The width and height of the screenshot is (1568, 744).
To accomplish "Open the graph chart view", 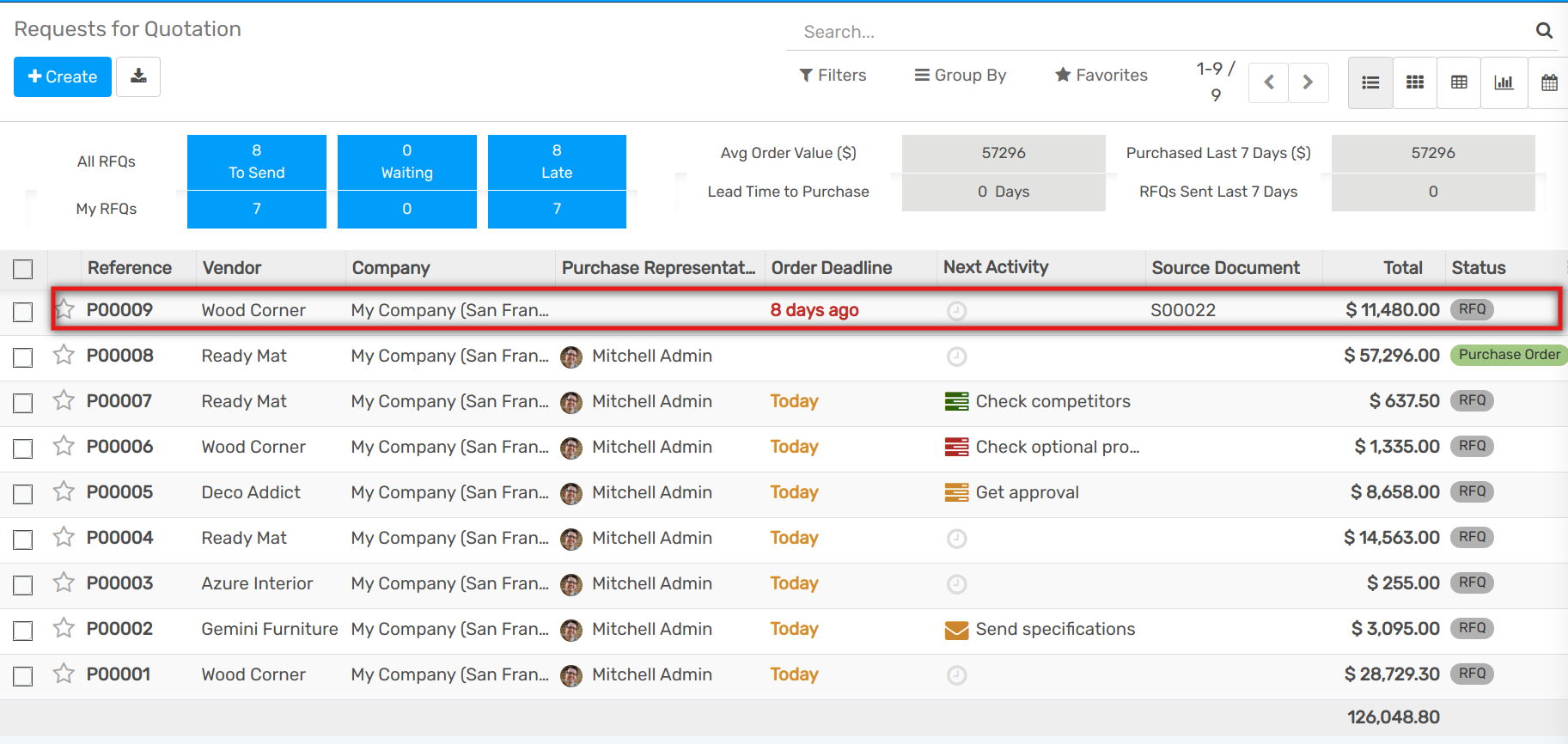I will pyautogui.click(x=1504, y=82).
